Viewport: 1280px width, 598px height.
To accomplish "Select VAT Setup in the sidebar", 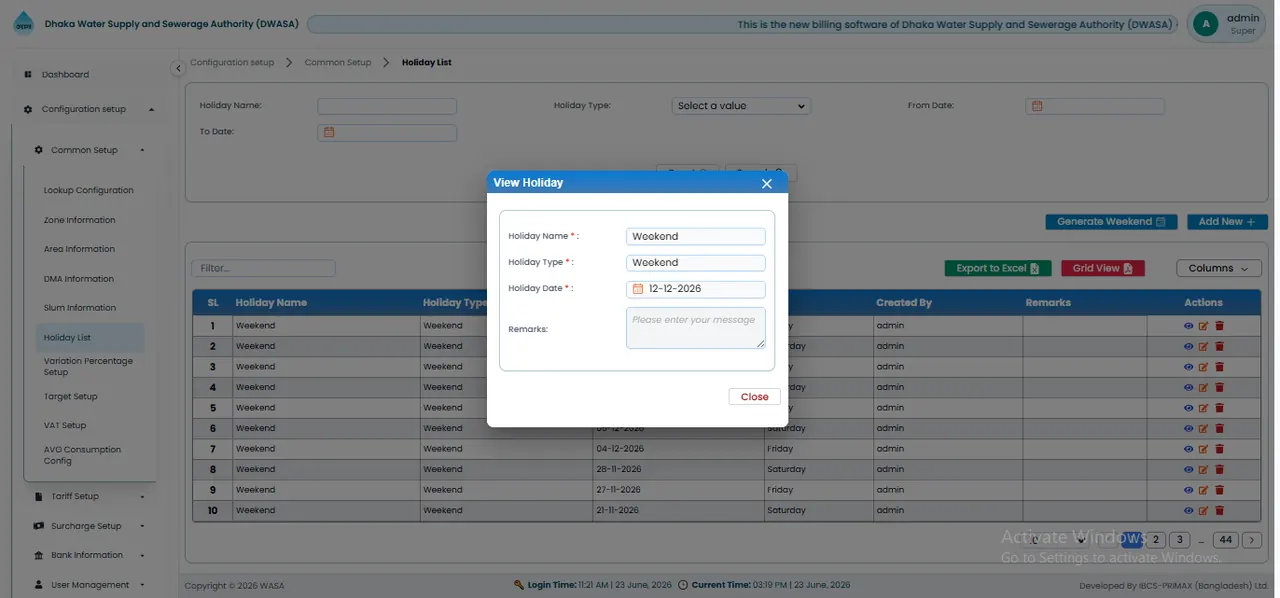I will [65, 425].
